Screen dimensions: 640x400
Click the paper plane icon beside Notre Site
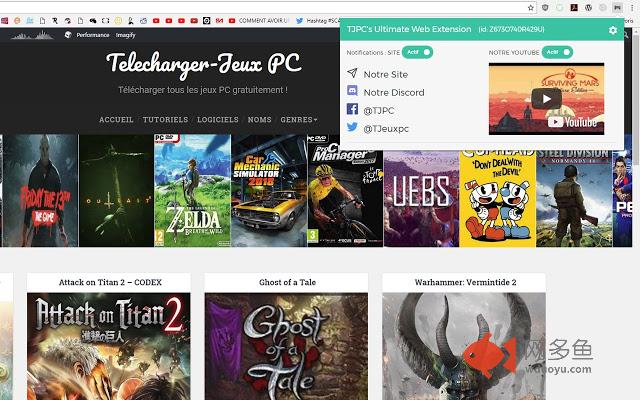pyautogui.click(x=352, y=73)
